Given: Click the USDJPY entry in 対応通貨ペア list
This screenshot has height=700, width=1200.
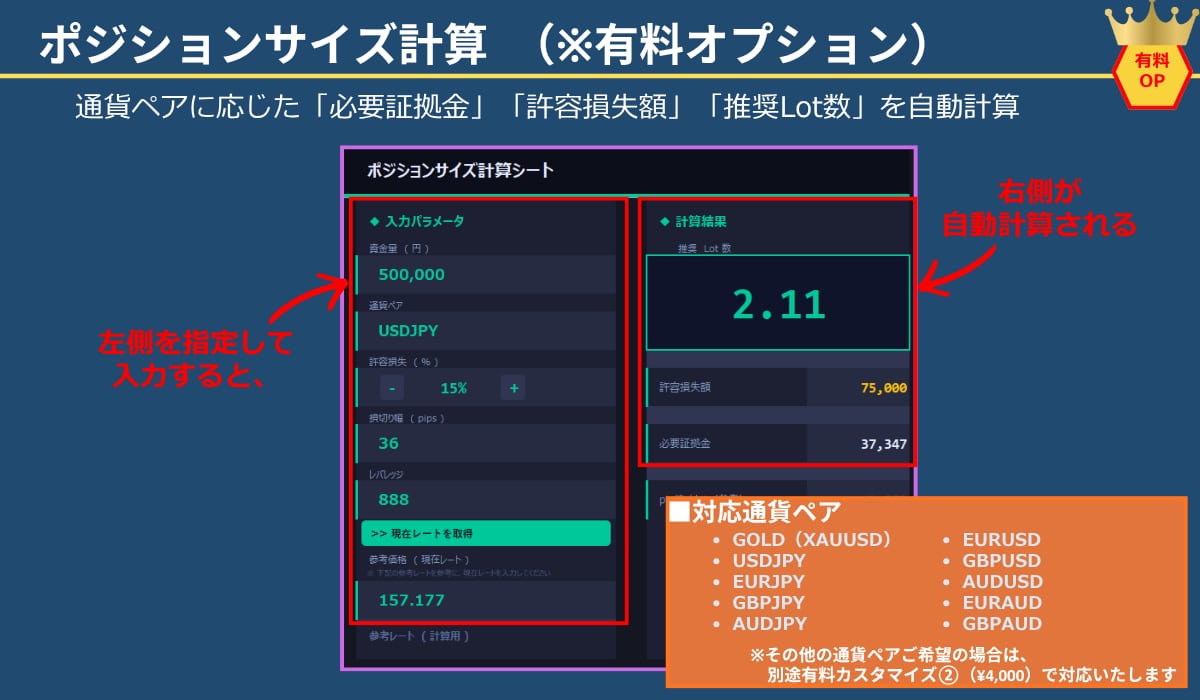Looking at the screenshot, I should (x=769, y=561).
